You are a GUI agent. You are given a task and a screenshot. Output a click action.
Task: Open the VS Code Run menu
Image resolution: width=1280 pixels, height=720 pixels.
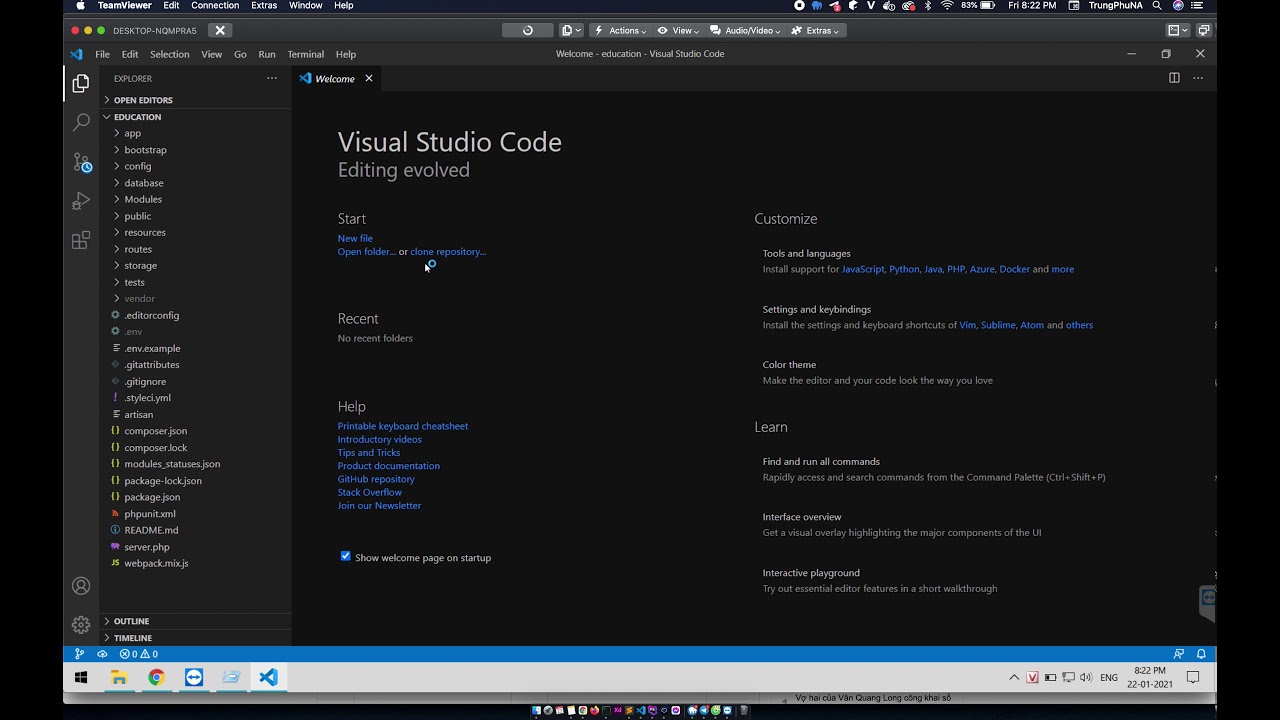[267, 54]
